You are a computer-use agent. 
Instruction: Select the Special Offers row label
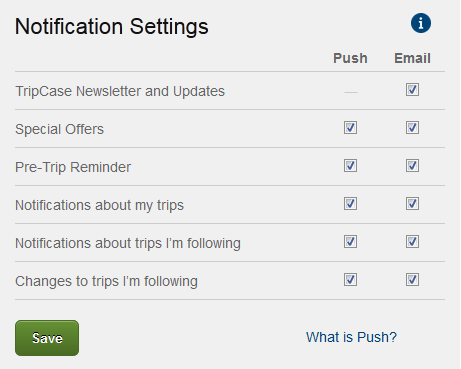tap(60, 129)
